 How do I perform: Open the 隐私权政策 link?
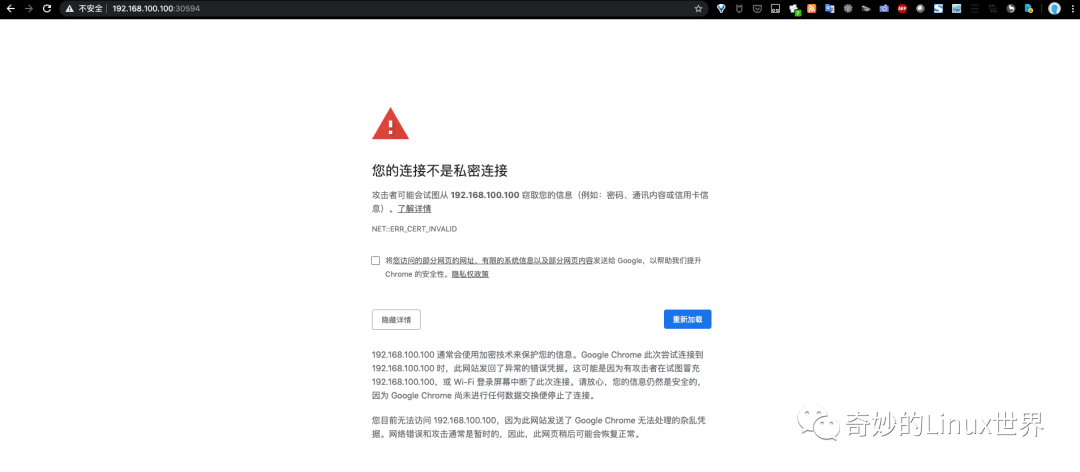coord(470,274)
